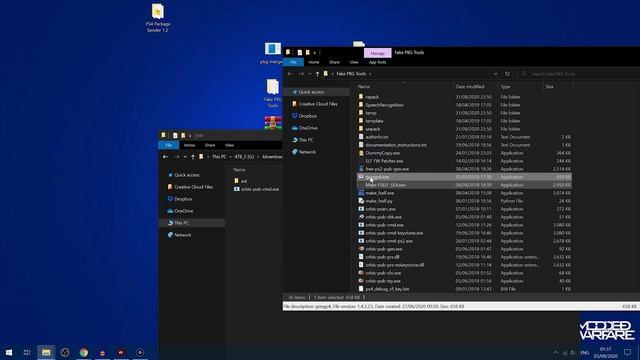The height and width of the screenshot is (360, 640).
Task: Select the repack folder
Action: [372, 97]
